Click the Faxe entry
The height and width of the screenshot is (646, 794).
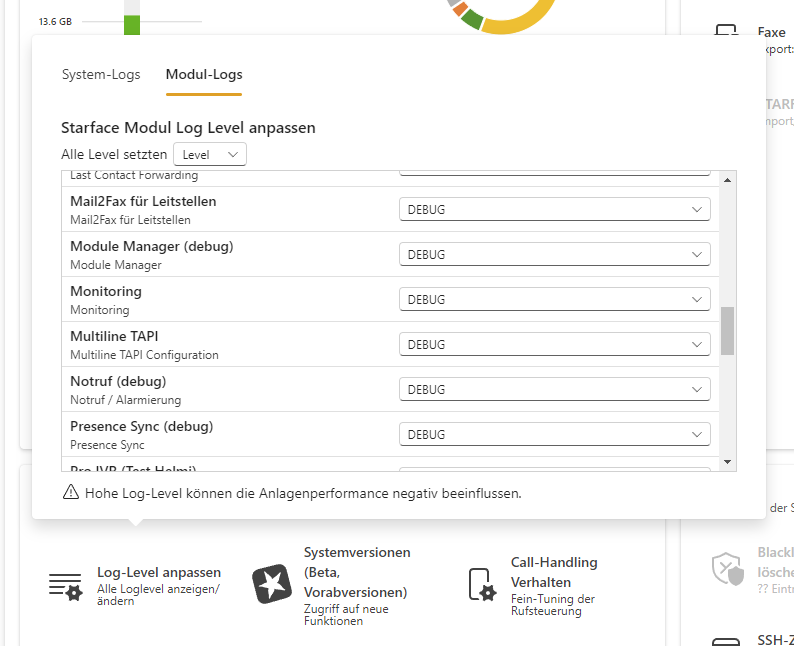pos(771,32)
